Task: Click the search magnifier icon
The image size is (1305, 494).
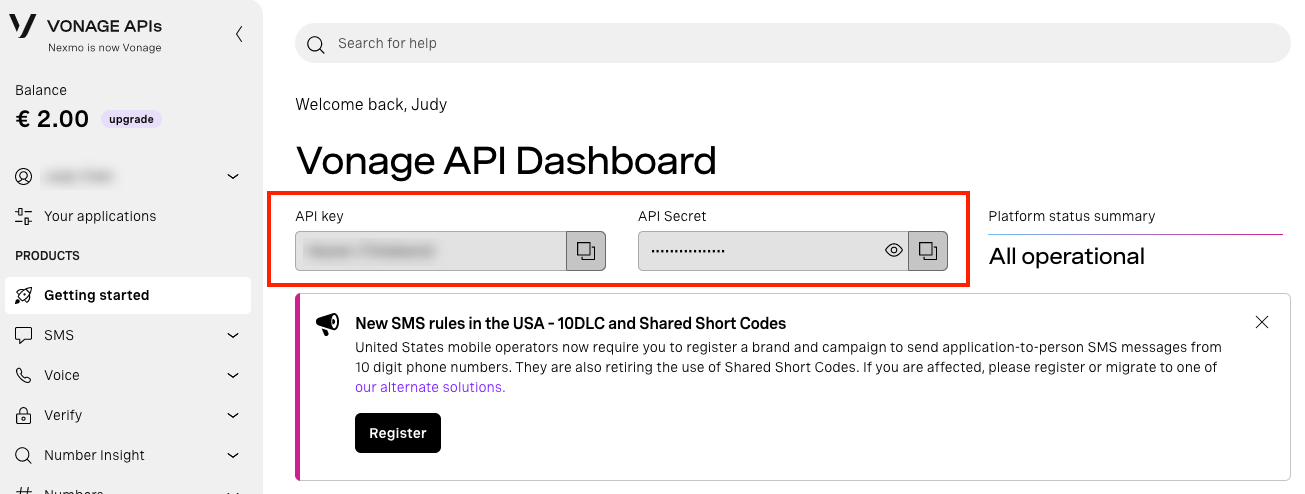Action: (316, 44)
